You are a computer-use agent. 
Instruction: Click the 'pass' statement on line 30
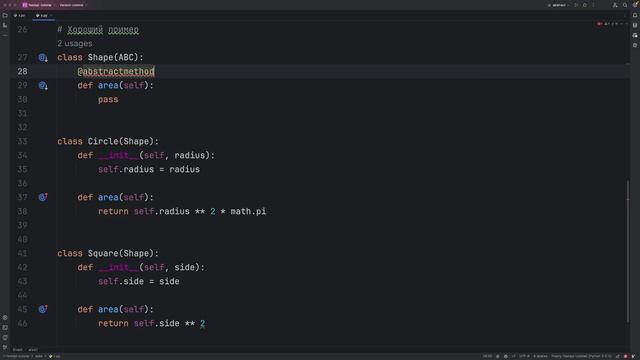click(108, 99)
